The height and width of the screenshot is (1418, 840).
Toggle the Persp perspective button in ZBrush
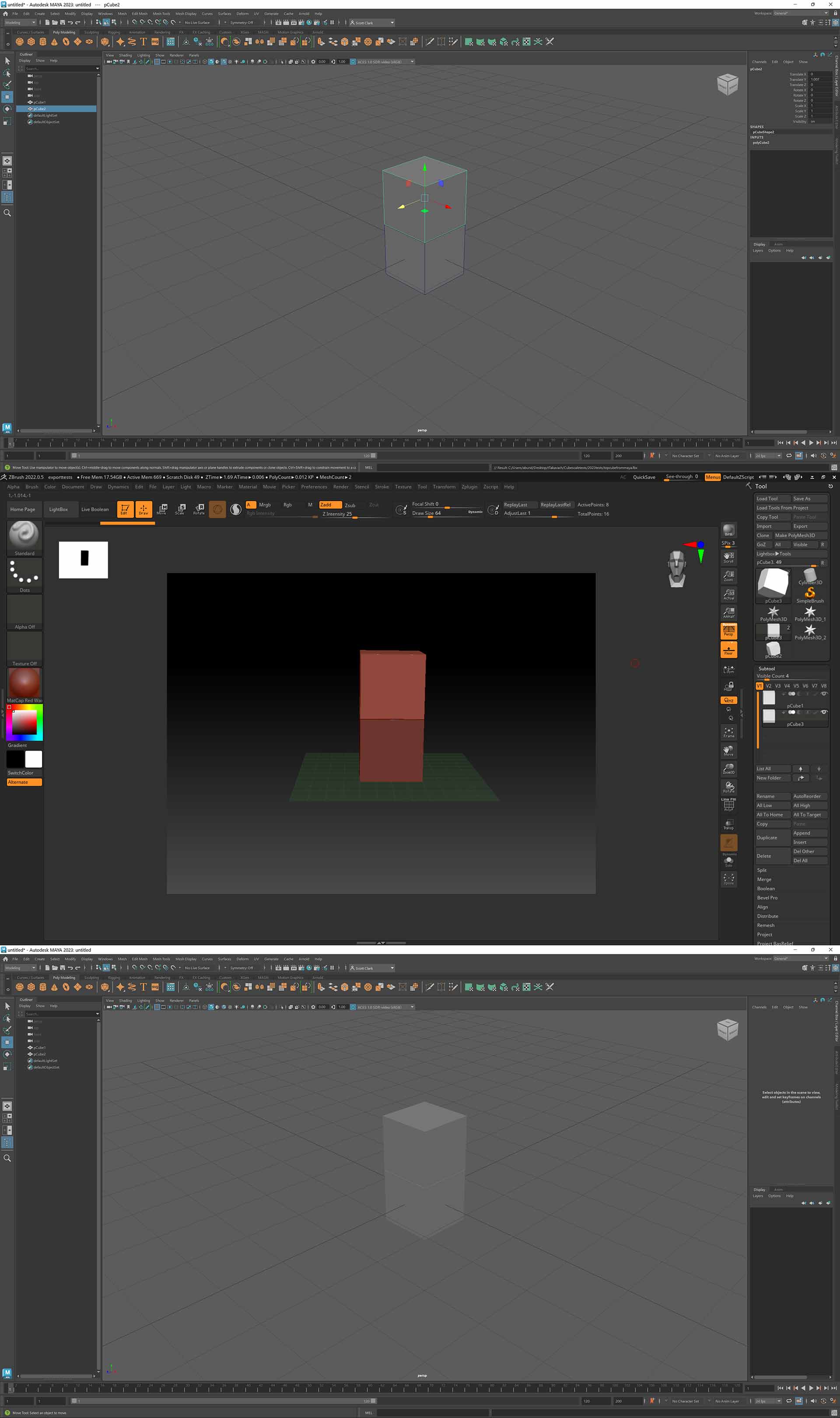click(x=728, y=631)
